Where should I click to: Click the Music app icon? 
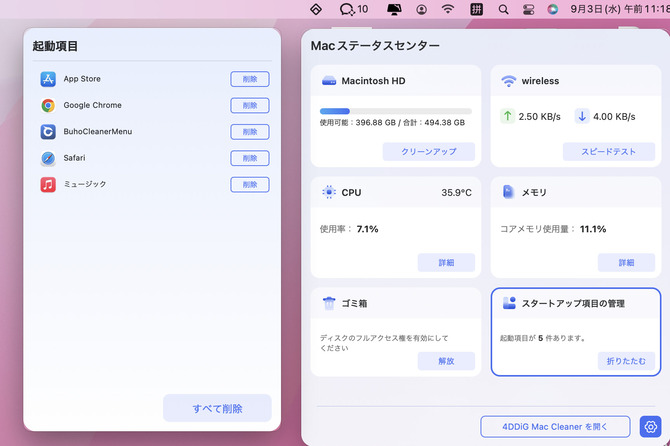click(x=48, y=185)
